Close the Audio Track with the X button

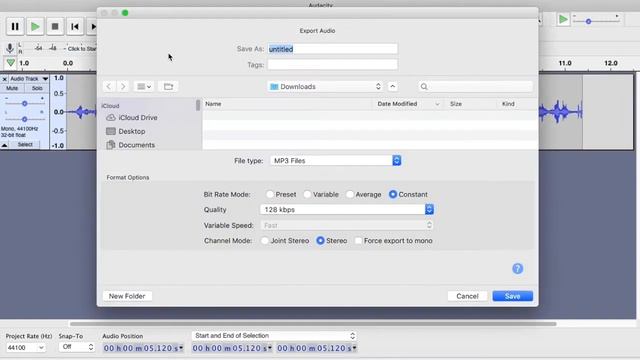[4, 79]
